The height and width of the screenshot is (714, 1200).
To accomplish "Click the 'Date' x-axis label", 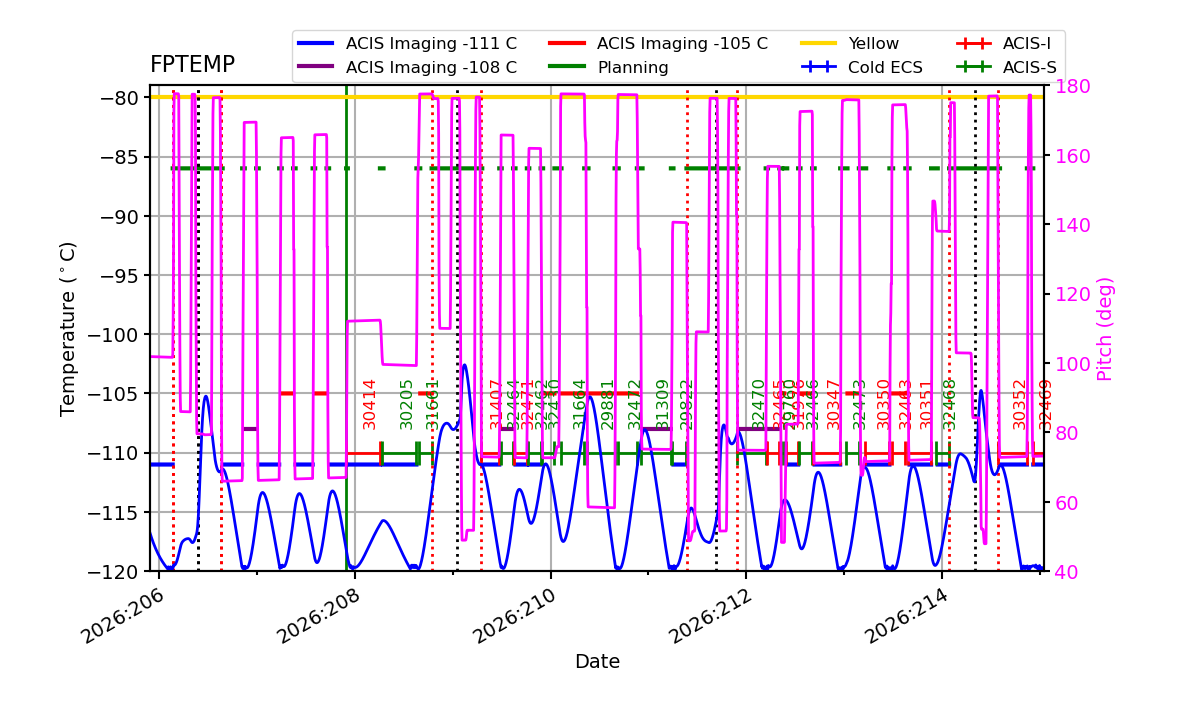I will point(597,662).
